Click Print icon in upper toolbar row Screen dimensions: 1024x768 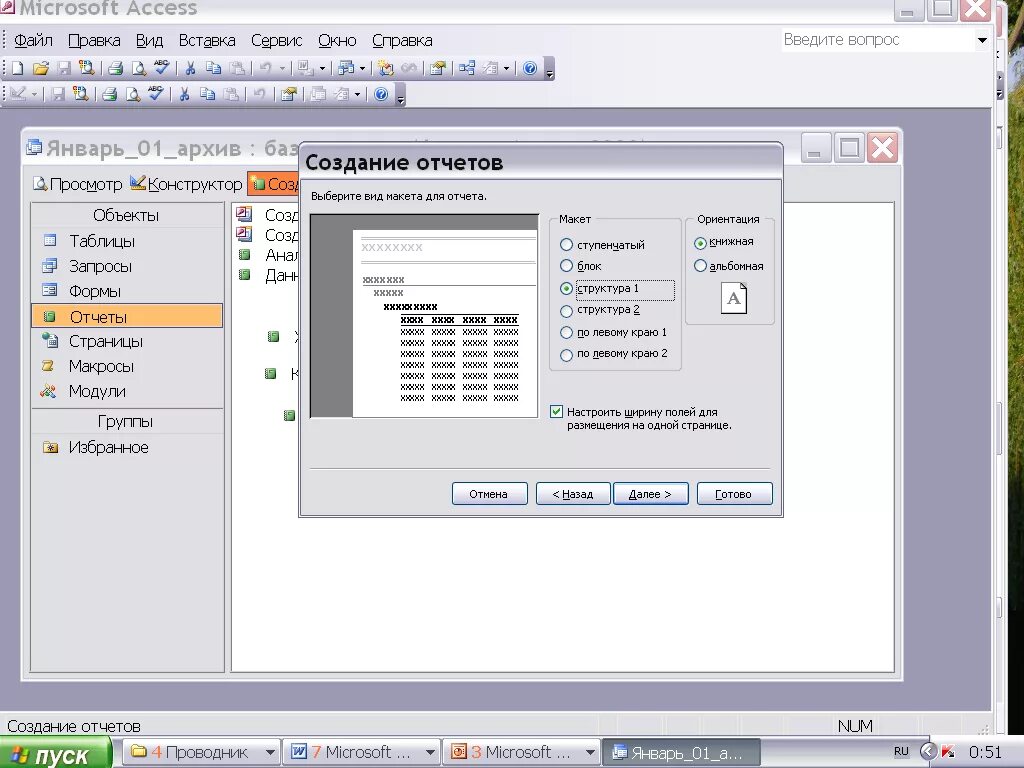point(116,68)
